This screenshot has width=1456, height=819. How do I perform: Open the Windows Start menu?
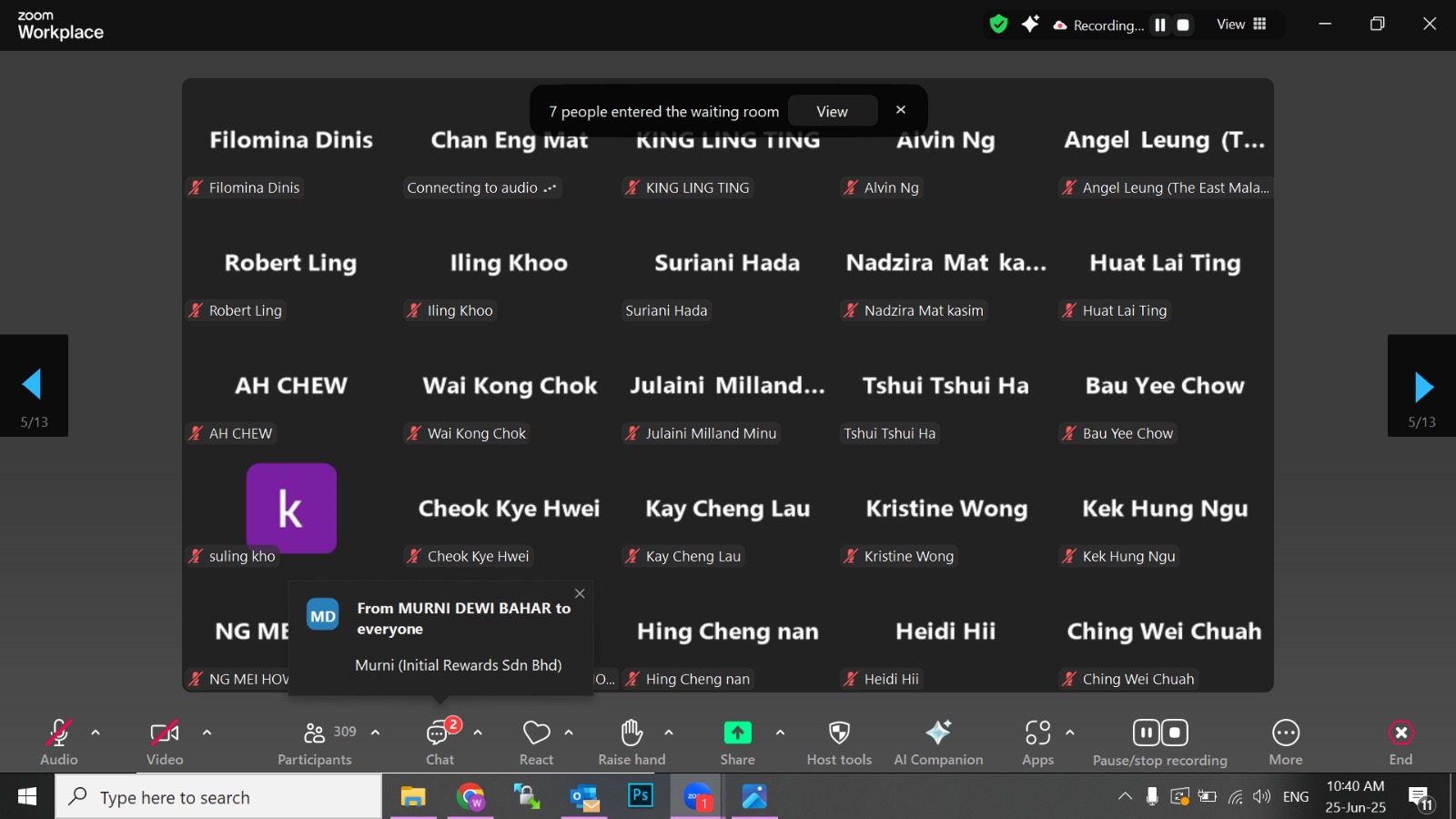pyautogui.click(x=27, y=797)
